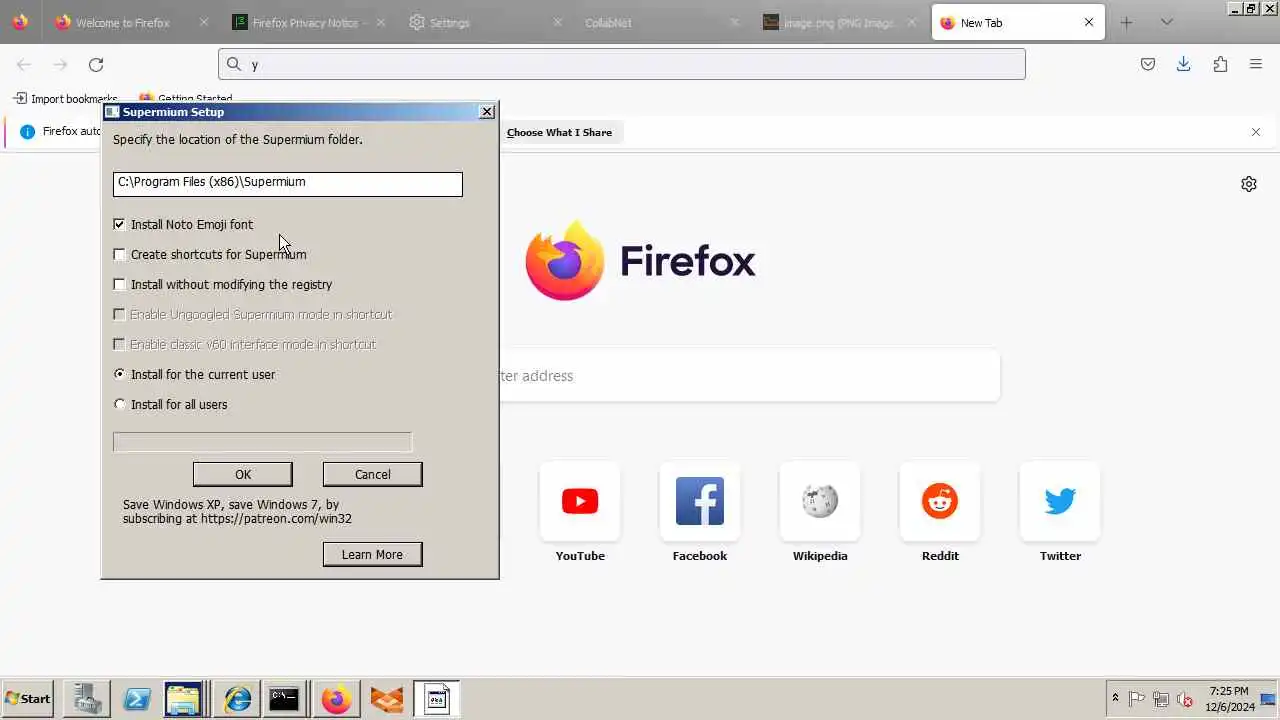
Task: Select the Supermium installer taskbar item
Action: [x=437, y=699]
